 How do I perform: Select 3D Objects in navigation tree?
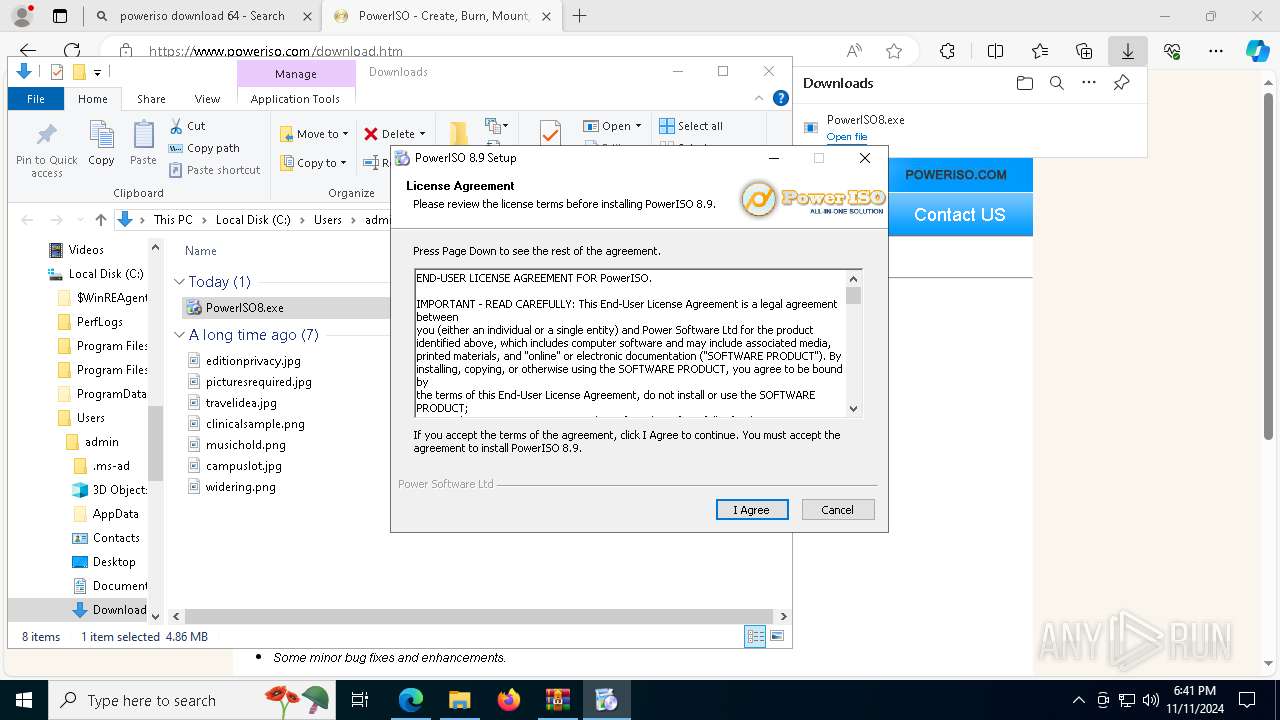point(119,490)
